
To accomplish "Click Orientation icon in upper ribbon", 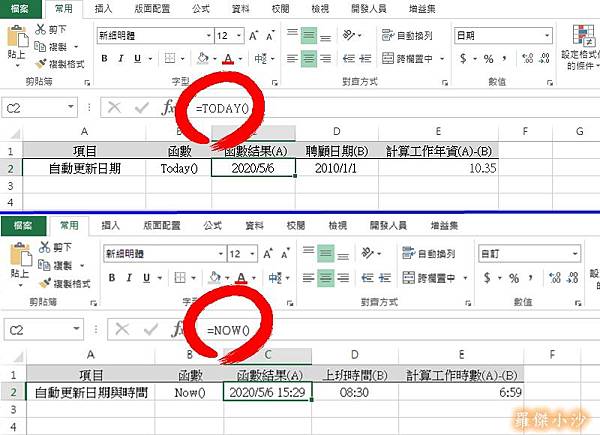I will coord(349,35).
